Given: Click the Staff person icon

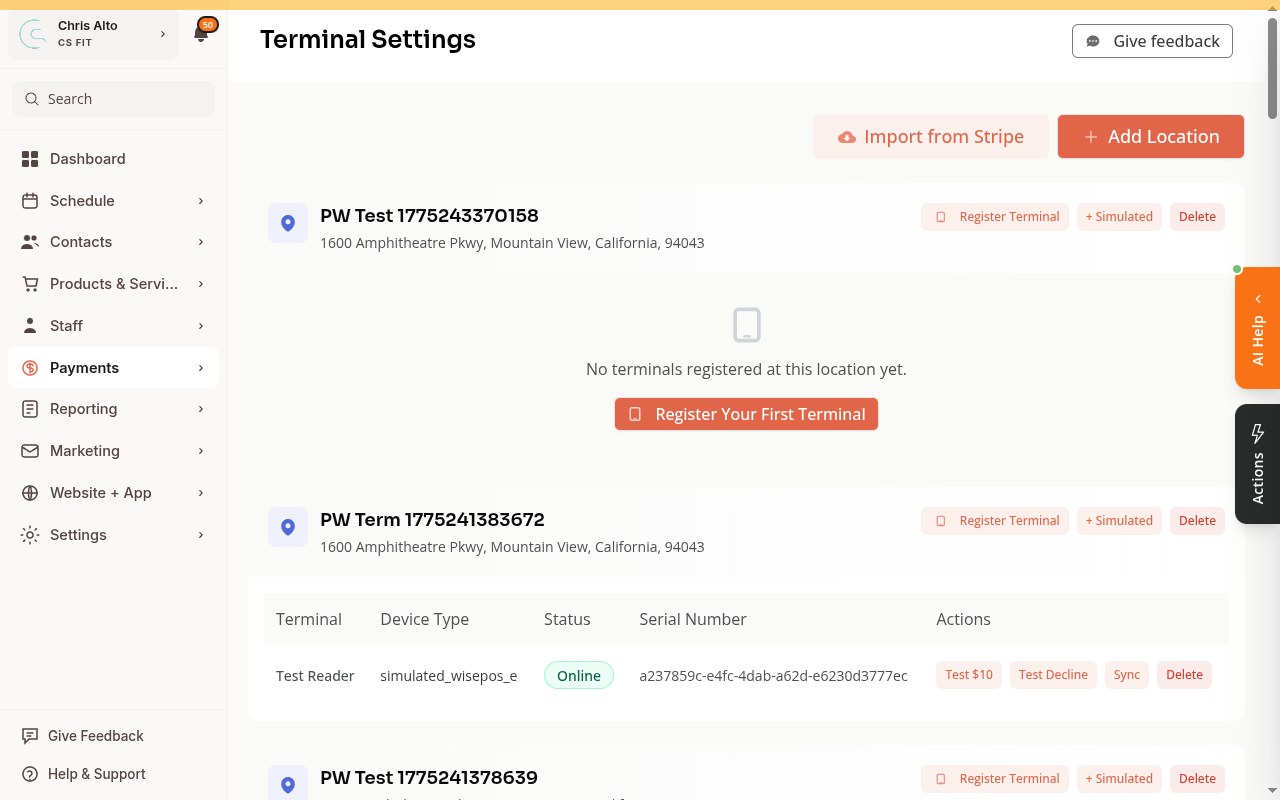Looking at the screenshot, I should point(30,326).
